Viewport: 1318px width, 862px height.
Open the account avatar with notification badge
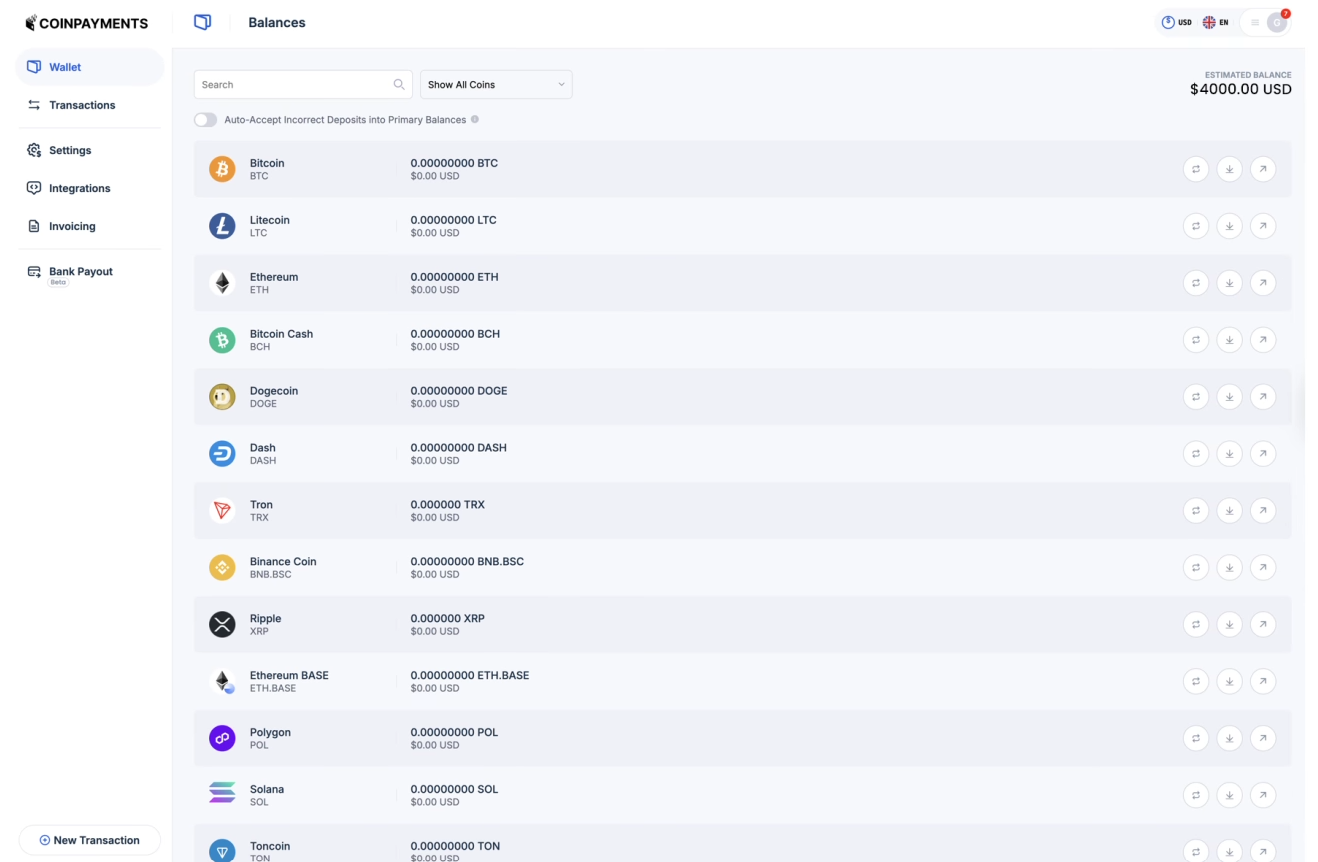[1277, 22]
